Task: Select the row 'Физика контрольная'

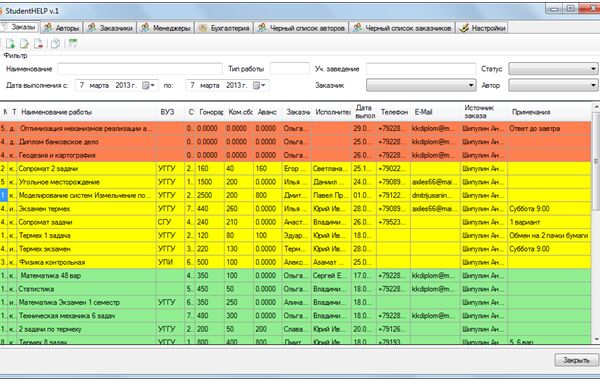Action: pyautogui.click(x=295, y=262)
